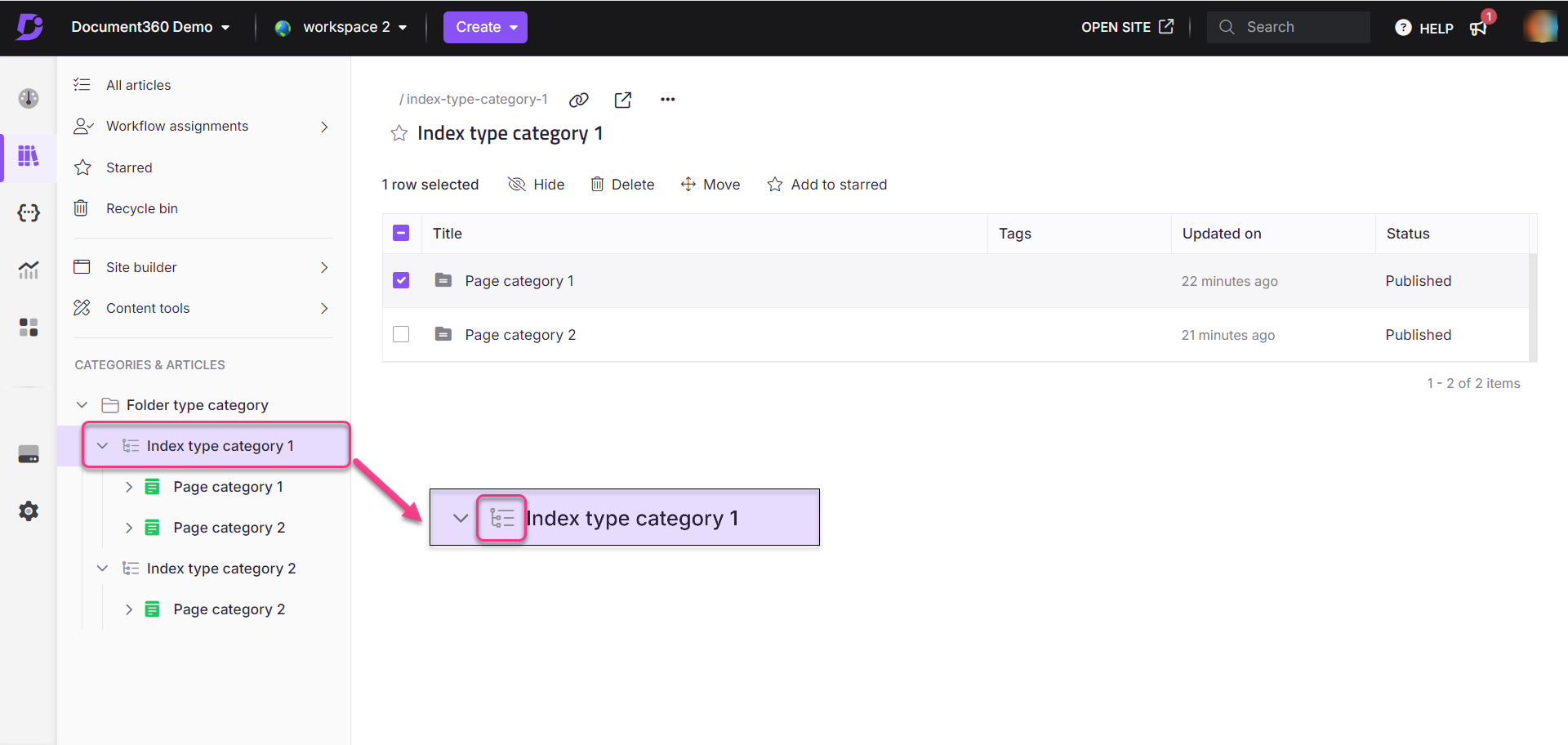Collapse Index type category 2 chevron
1568x745 pixels.
(x=102, y=569)
